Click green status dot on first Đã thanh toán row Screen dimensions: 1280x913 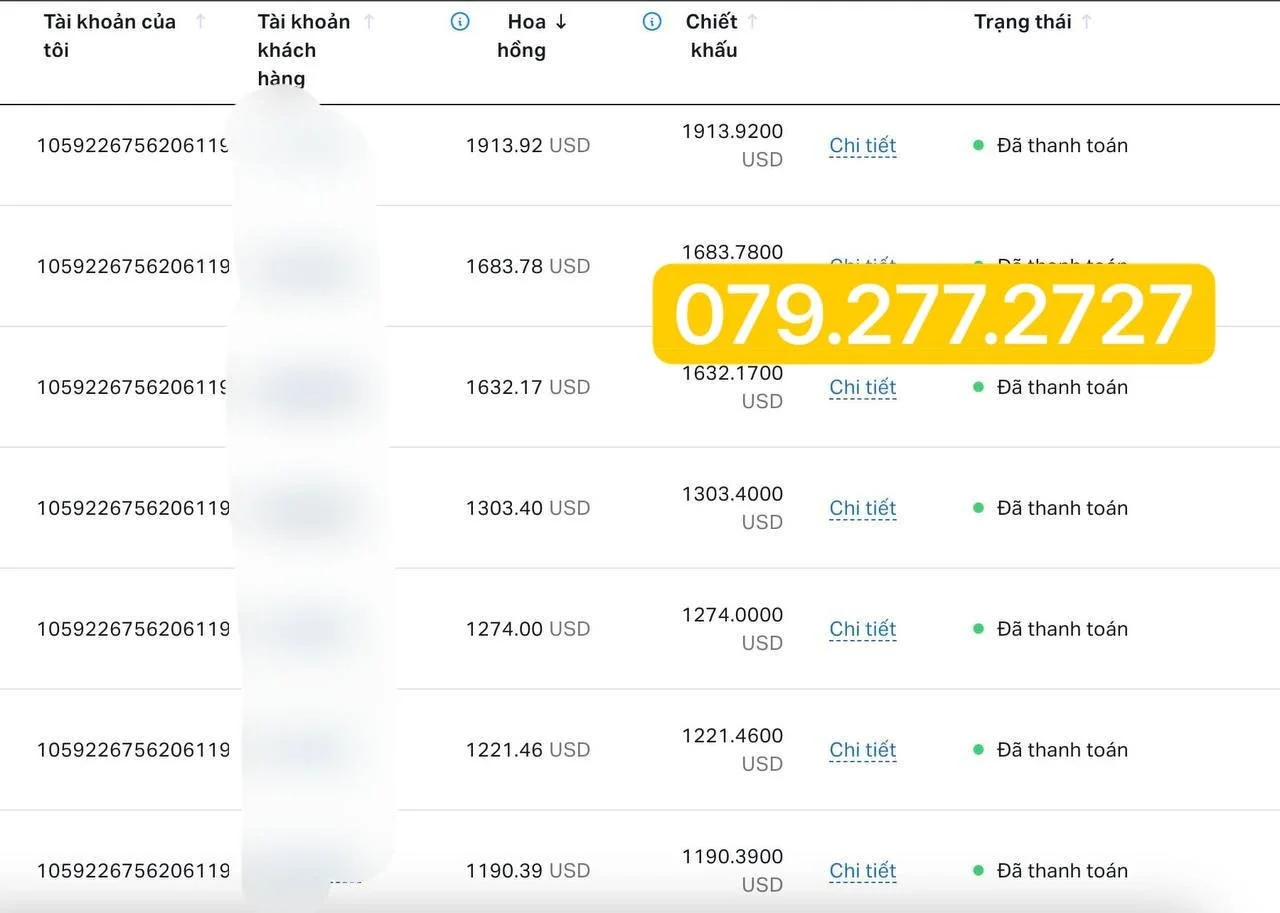tap(978, 145)
